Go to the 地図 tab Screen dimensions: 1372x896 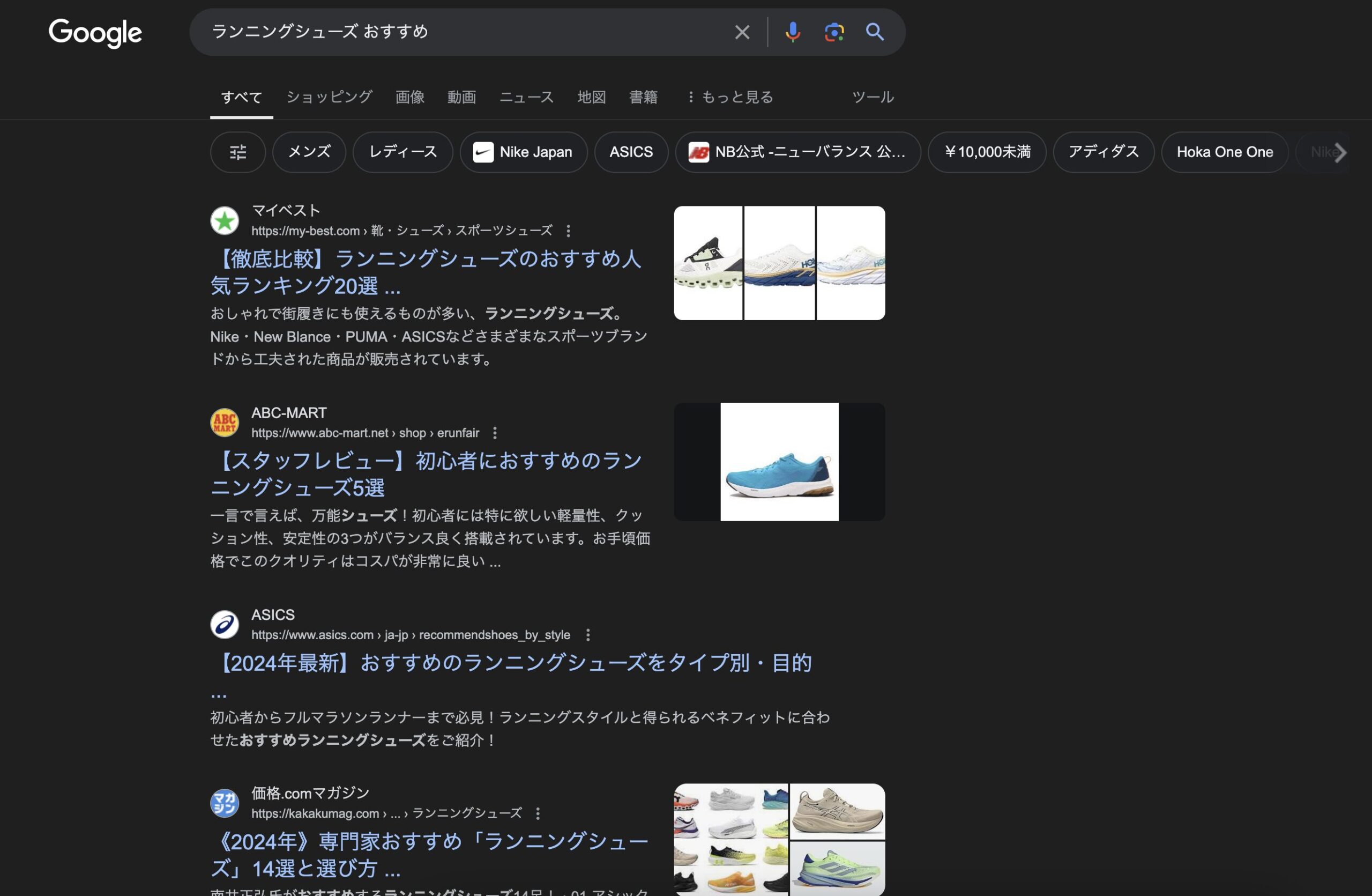592,97
